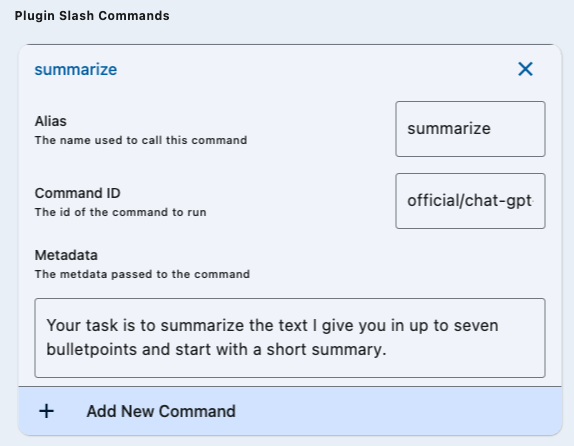Click the plus icon beside Add New Command
Viewport: 574px width, 446px height.
(x=46, y=411)
